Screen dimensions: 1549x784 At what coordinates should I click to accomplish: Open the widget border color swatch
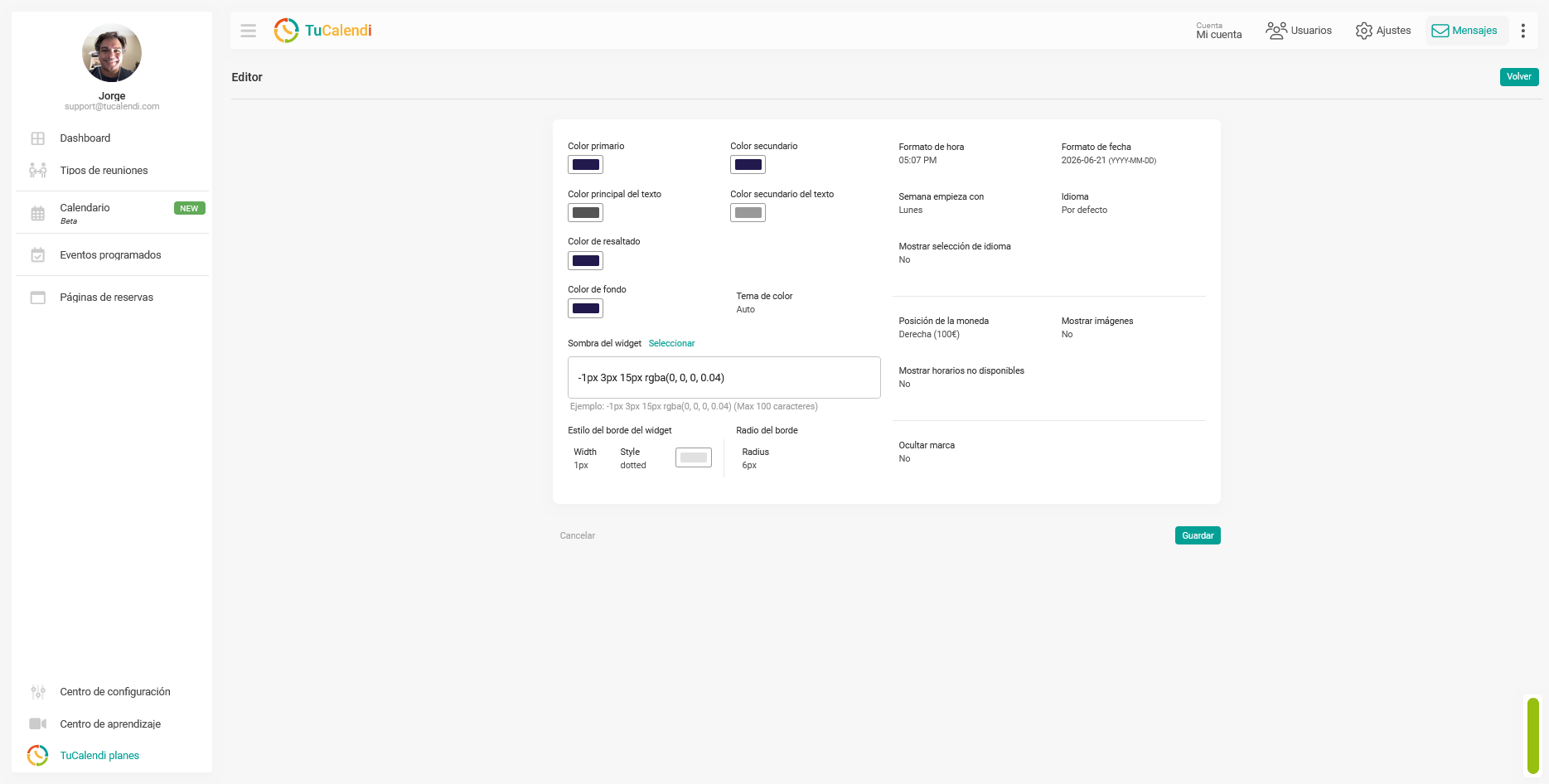694,457
